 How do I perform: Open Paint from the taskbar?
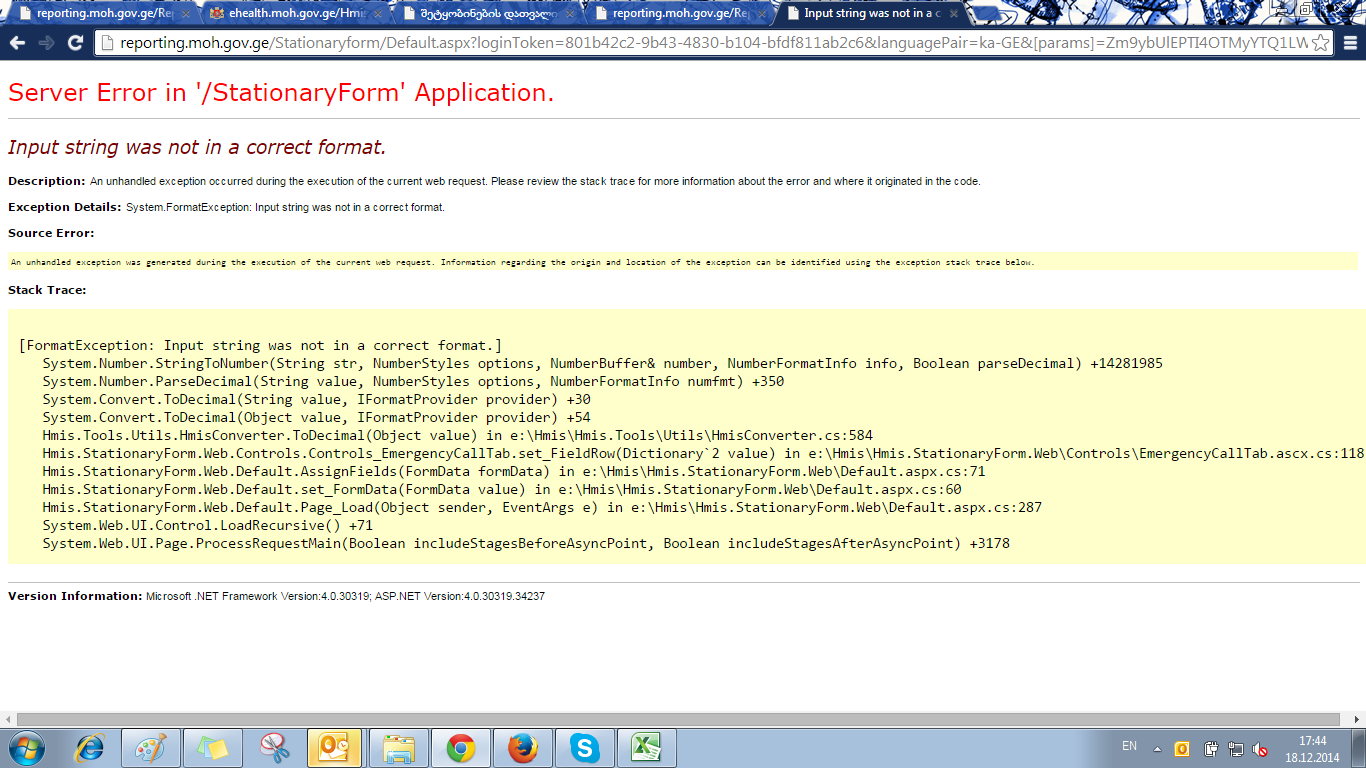[151, 748]
